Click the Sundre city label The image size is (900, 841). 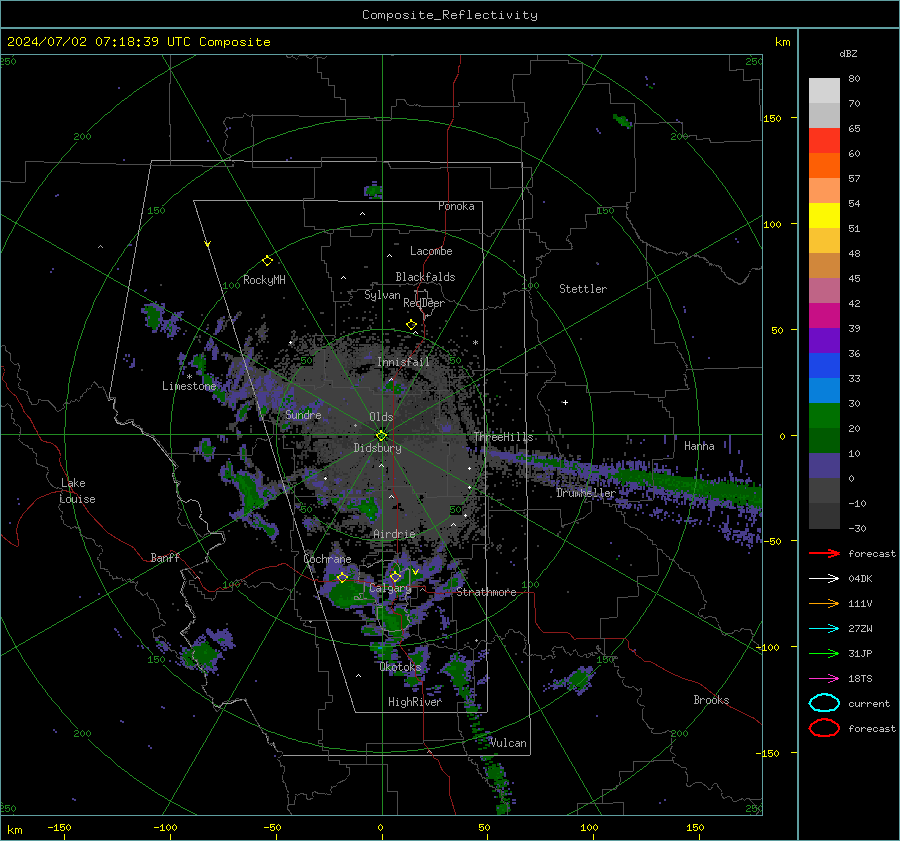pyautogui.click(x=303, y=414)
